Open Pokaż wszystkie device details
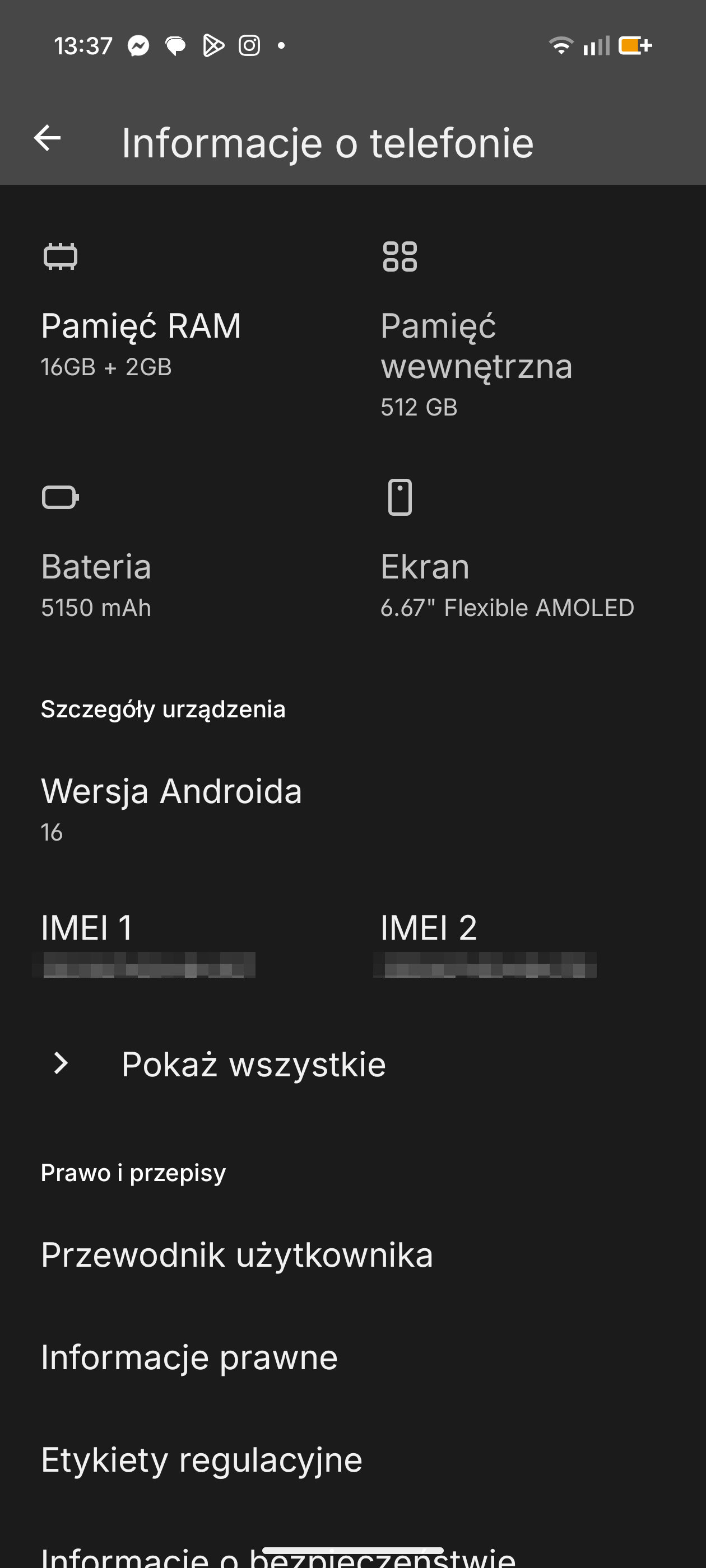This screenshot has width=706, height=1568. point(352,1063)
